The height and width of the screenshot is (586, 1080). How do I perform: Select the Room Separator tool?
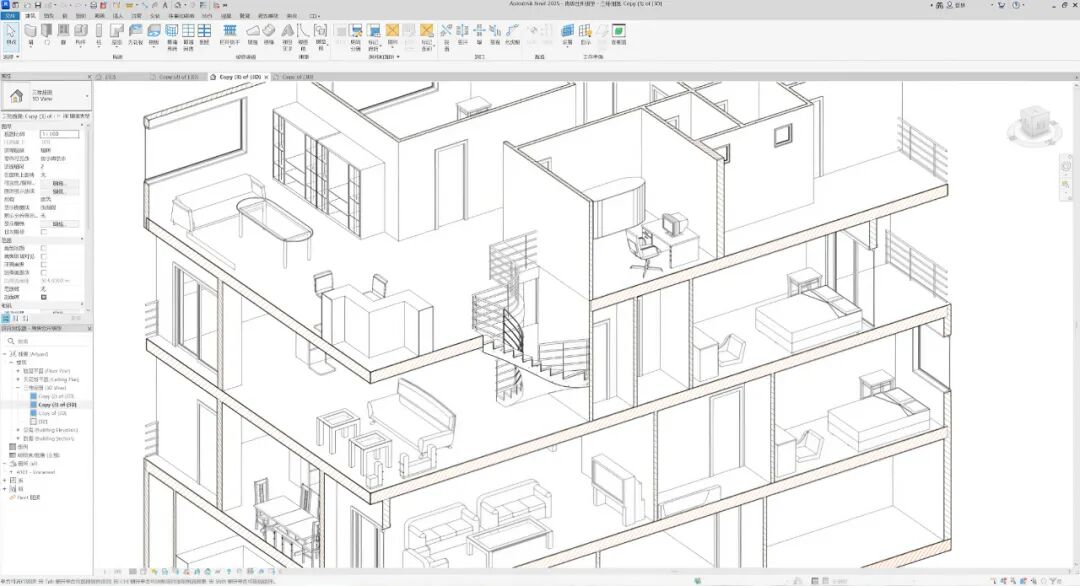tap(356, 36)
